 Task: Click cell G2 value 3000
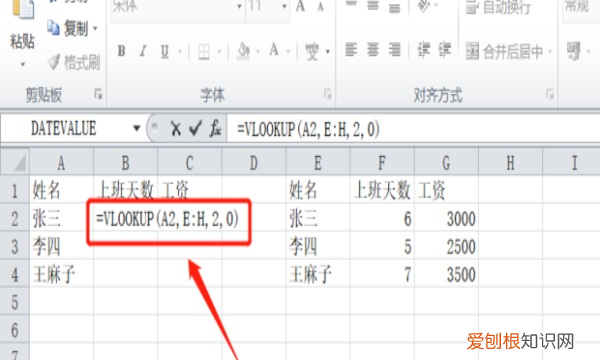point(446,218)
